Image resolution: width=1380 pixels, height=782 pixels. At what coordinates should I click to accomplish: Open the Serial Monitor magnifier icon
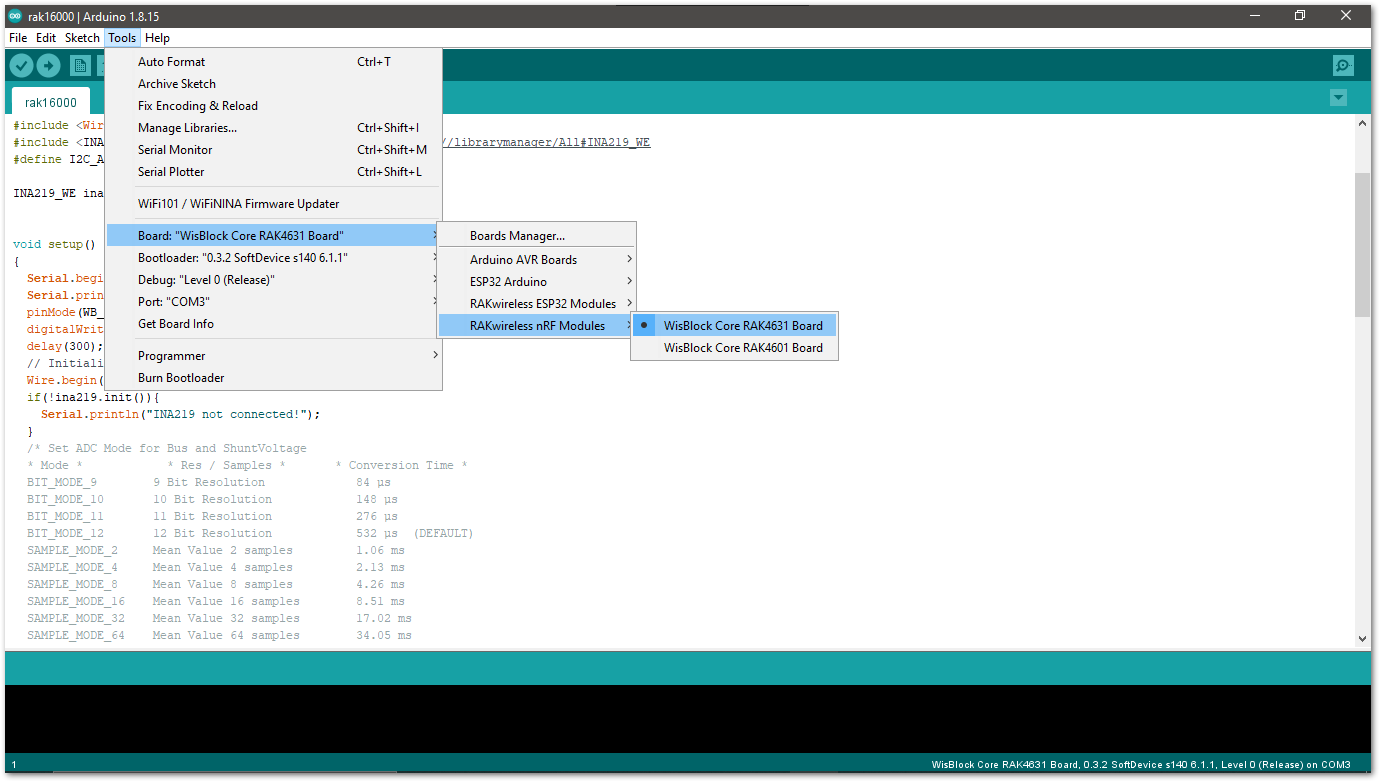coord(1343,66)
